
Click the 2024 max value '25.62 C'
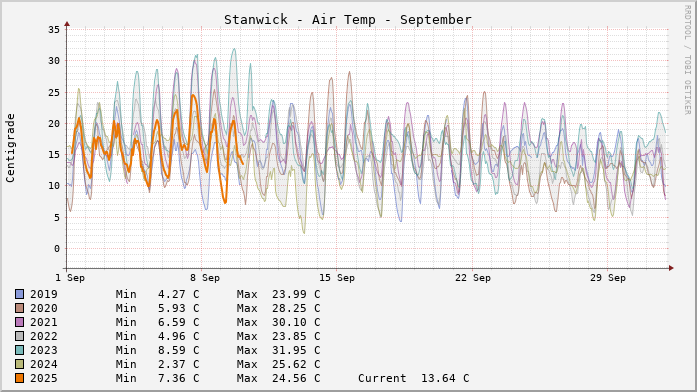[x=296, y=364]
